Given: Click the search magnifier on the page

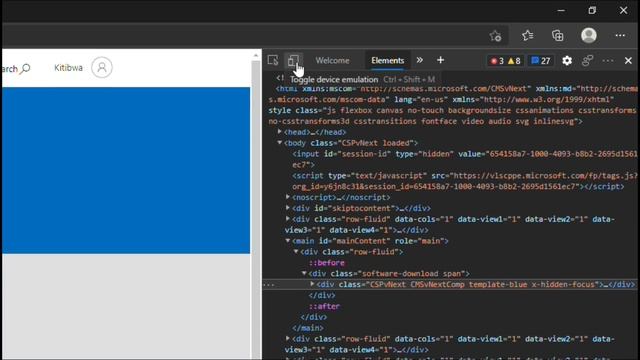Looking at the screenshot, I should click(25, 68).
